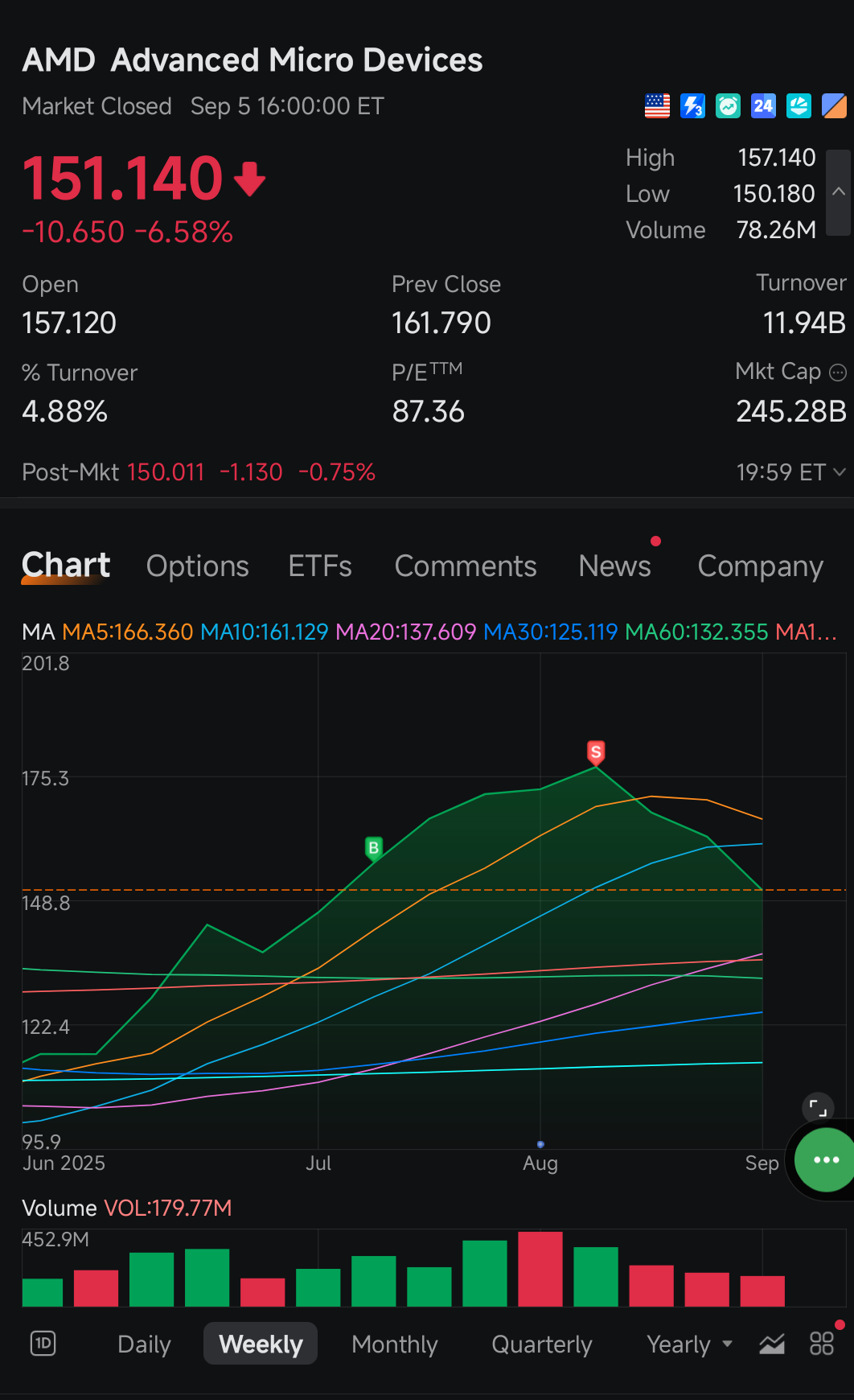Image resolution: width=854 pixels, height=1400 pixels.
Task: Open the Yearly period dropdown
Action: (x=690, y=1344)
